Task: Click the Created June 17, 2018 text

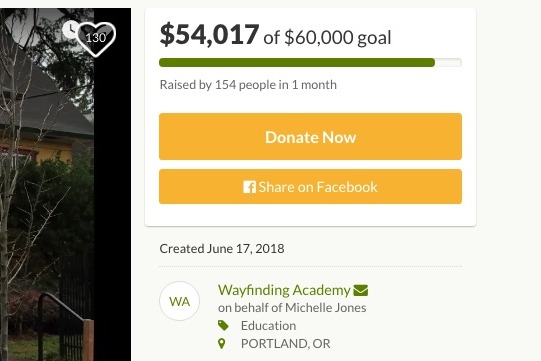Action: [222, 248]
